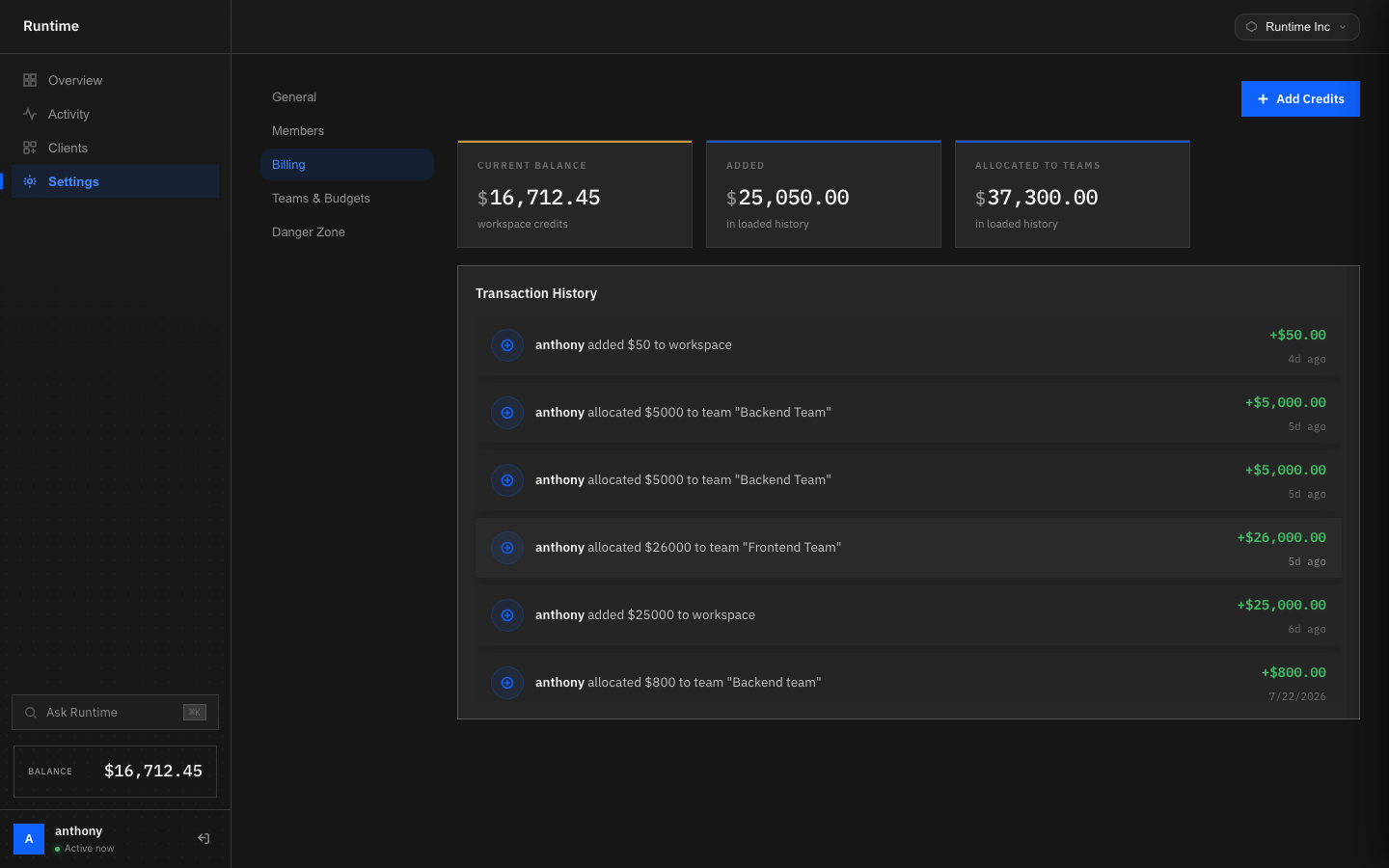The image size is (1389, 868).
Task: Click the circle-plus icon for $50 transaction
Action: point(507,345)
